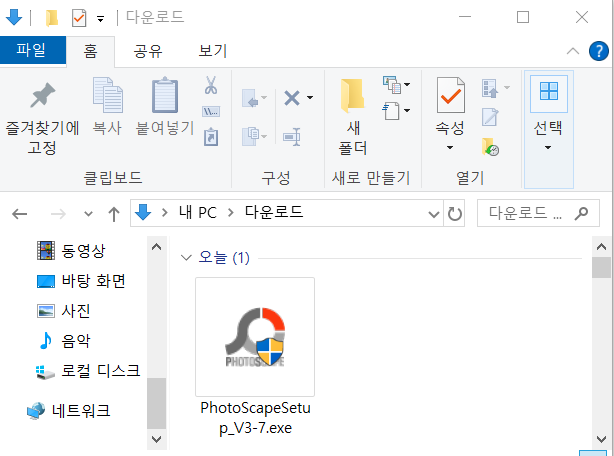Open Delete dropdown arrow next to X
Viewport: 614px width, 456px height.
[x=310, y=97]
